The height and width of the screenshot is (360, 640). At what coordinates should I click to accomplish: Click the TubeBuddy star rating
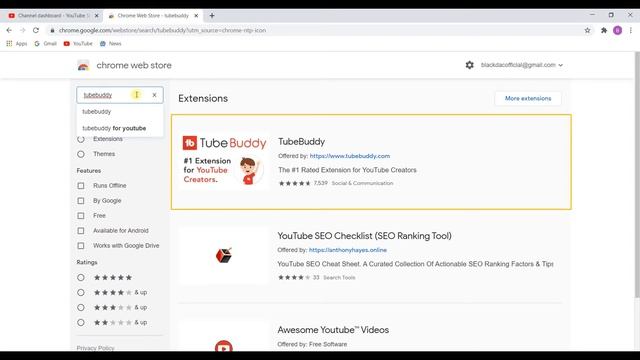(x=295, y=183)
